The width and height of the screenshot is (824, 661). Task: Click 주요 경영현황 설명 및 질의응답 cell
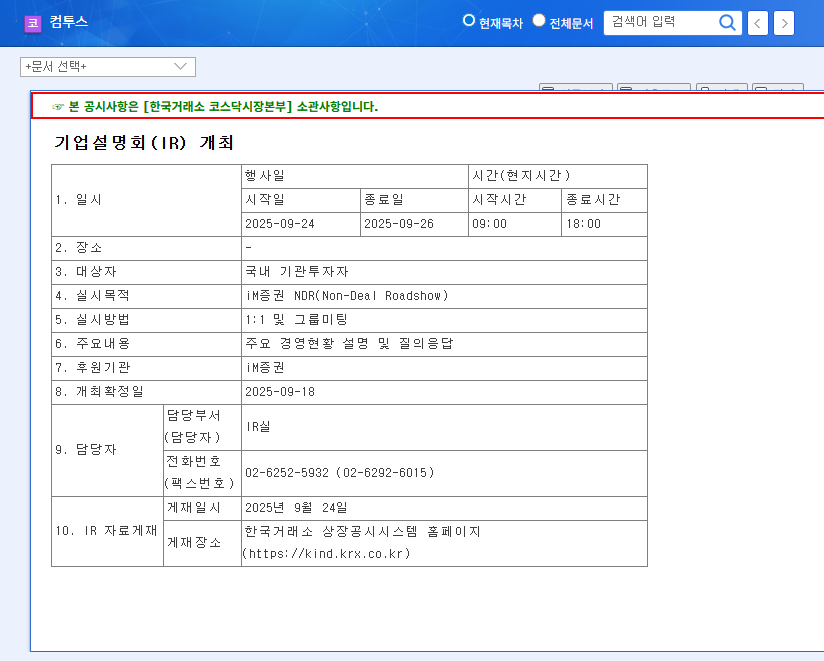tap(444, 344)
